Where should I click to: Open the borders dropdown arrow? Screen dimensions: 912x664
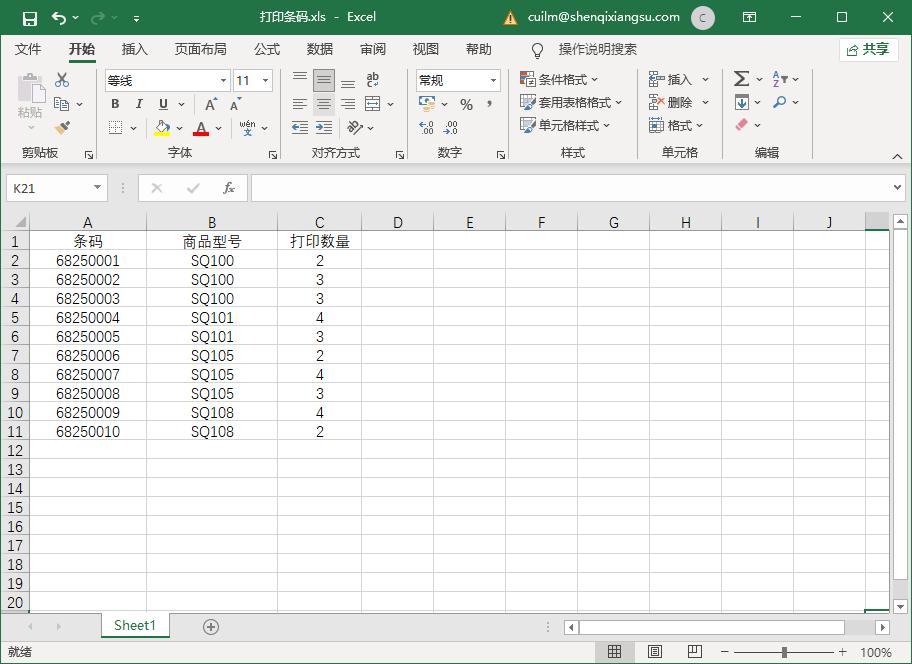click(133, 128)
